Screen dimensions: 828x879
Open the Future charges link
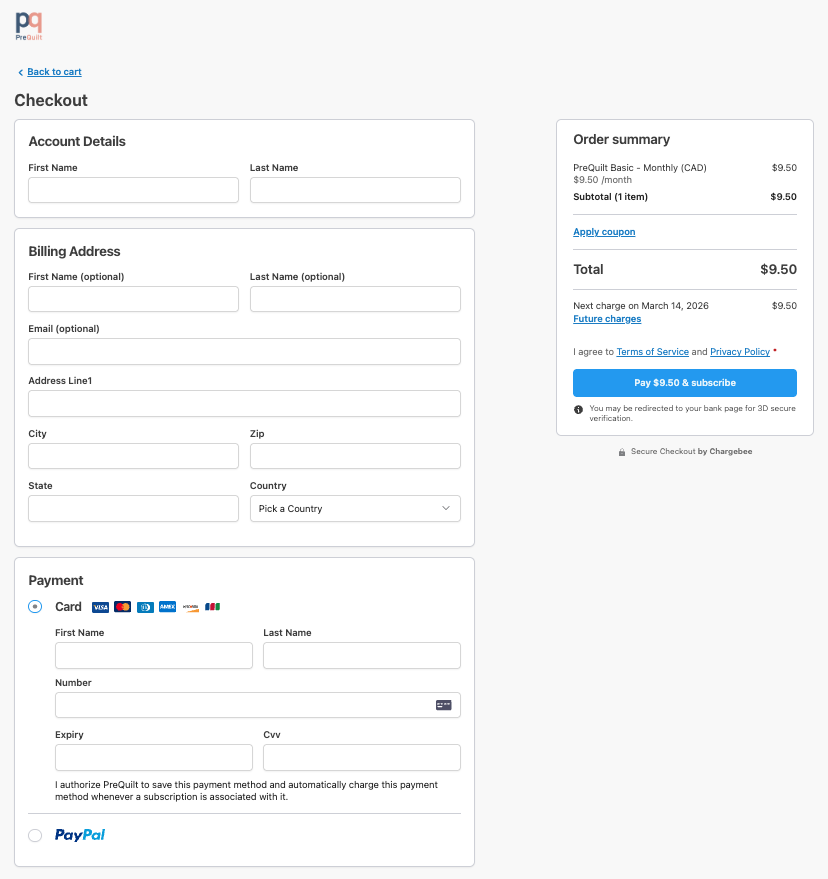[607, 319]
